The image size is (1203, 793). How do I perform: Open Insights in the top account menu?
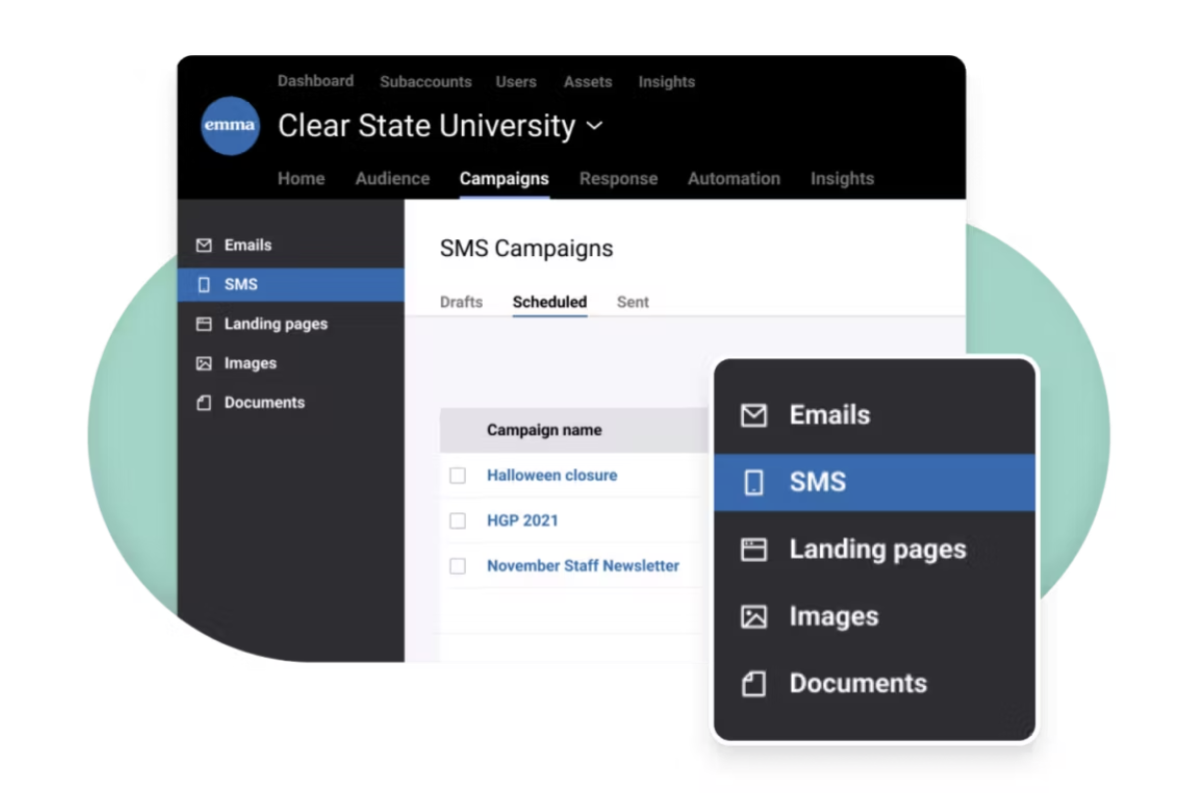click(667, 82)
